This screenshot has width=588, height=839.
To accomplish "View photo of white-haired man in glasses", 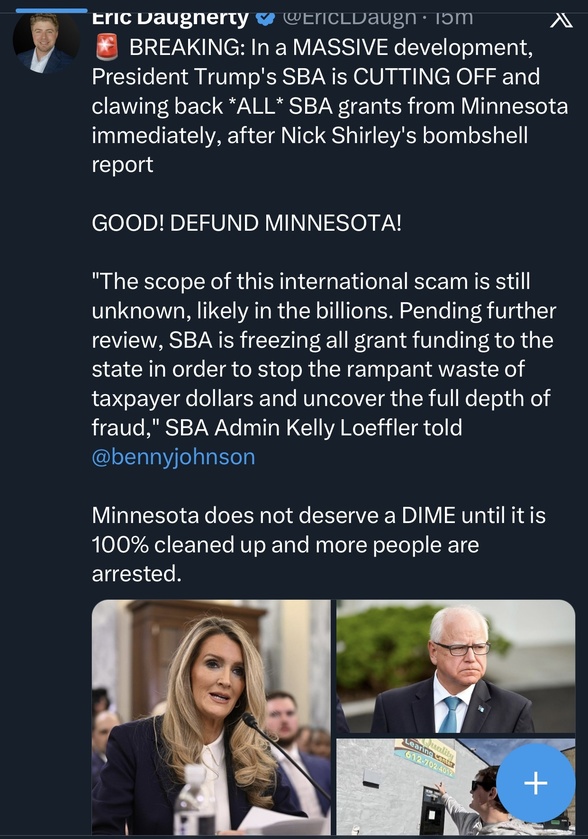I will pyautogui.click(x=456, y=666).
